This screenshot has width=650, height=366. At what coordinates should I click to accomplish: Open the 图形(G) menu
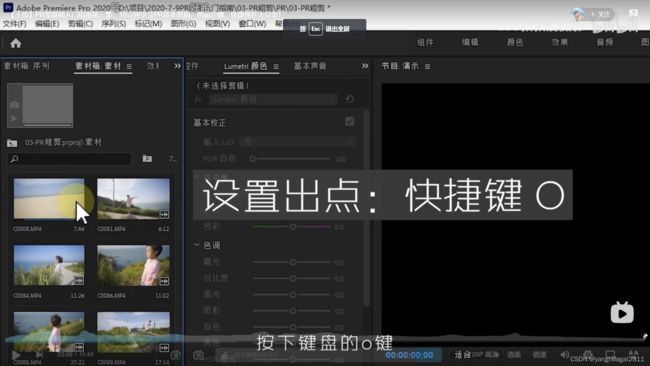point(184,24)
